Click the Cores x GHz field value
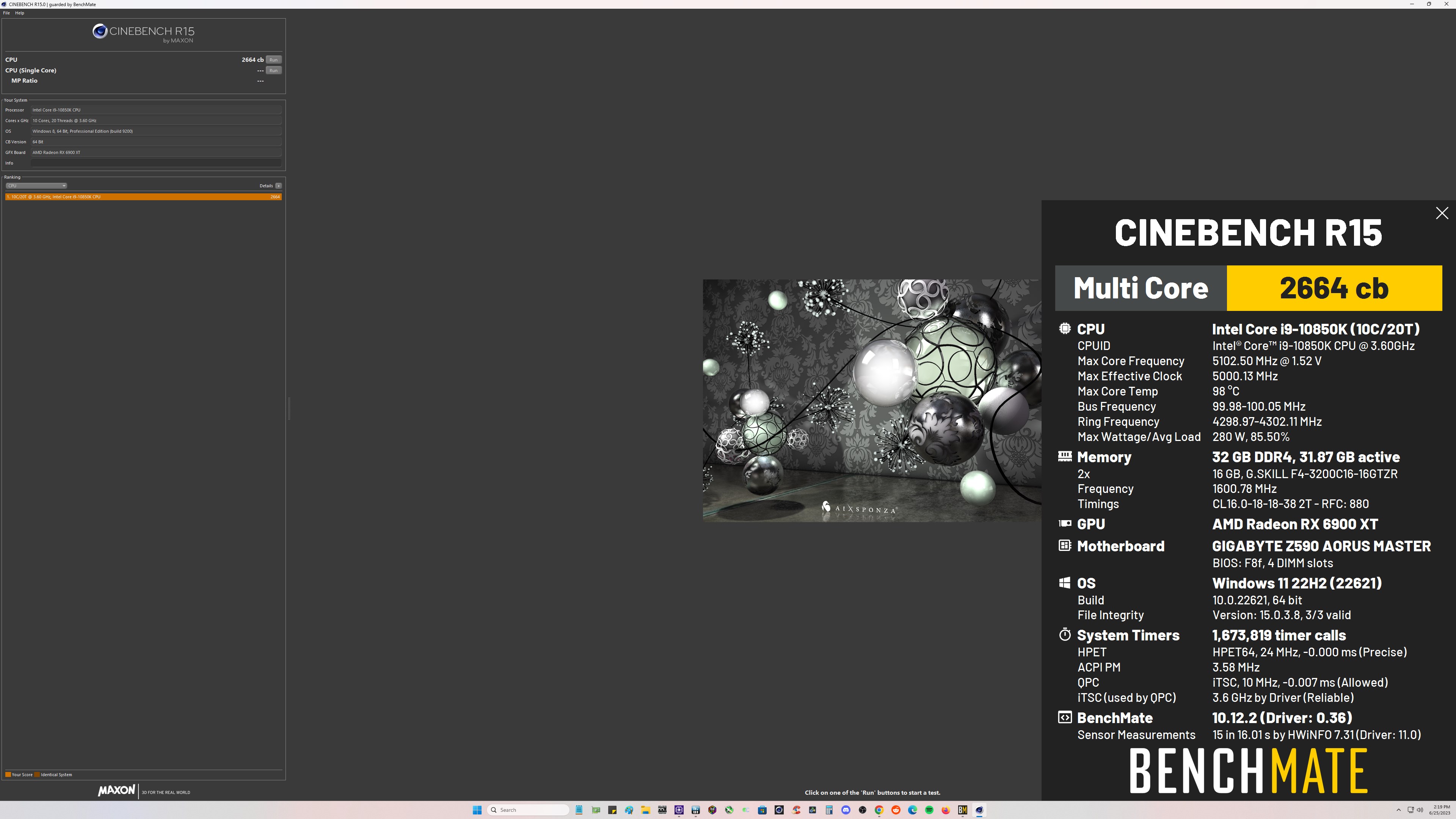The height and width of the screenshot is (819, 1456). [x=156, y=121]
